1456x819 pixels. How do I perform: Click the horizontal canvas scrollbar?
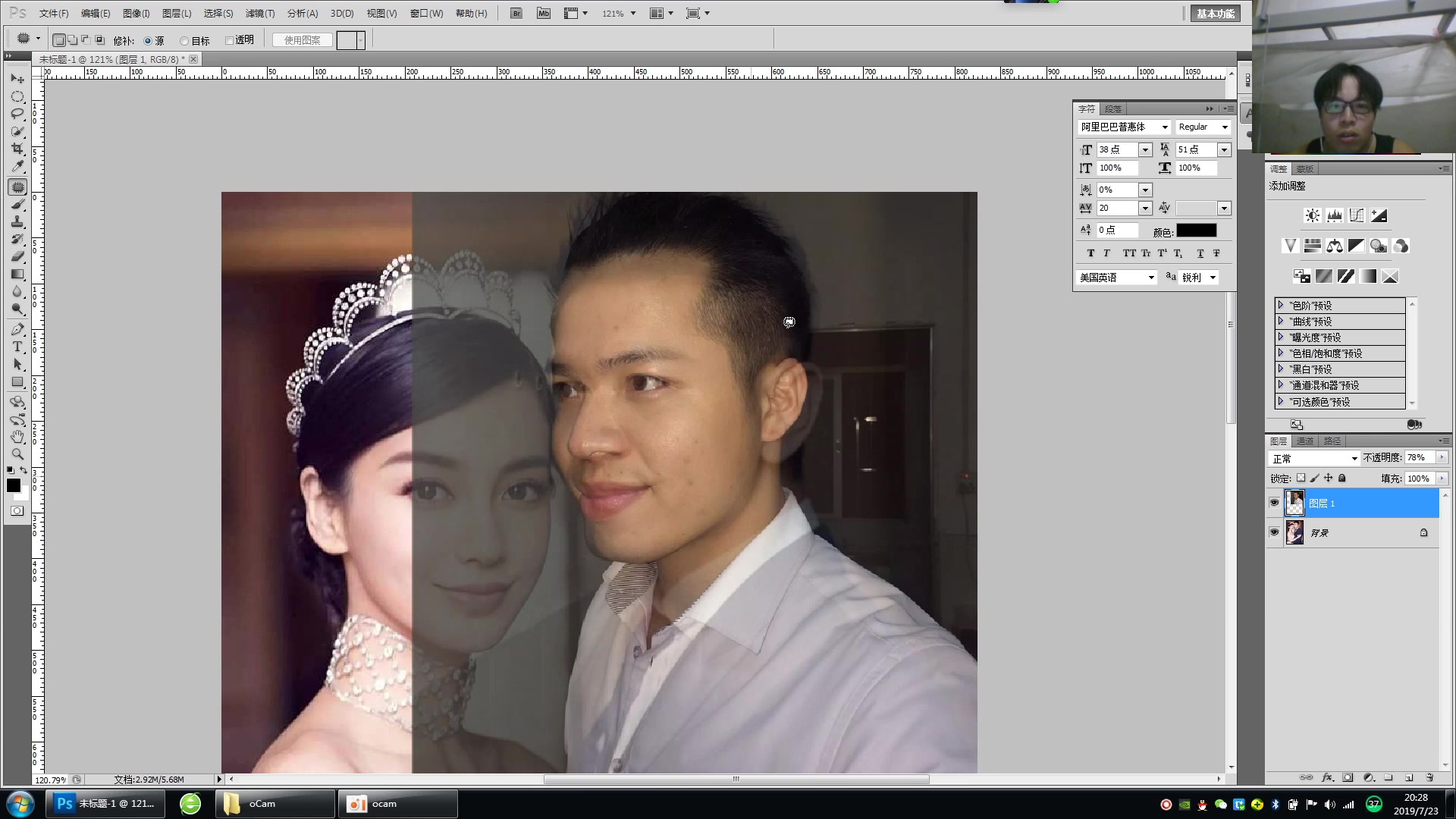coord(736,779)
